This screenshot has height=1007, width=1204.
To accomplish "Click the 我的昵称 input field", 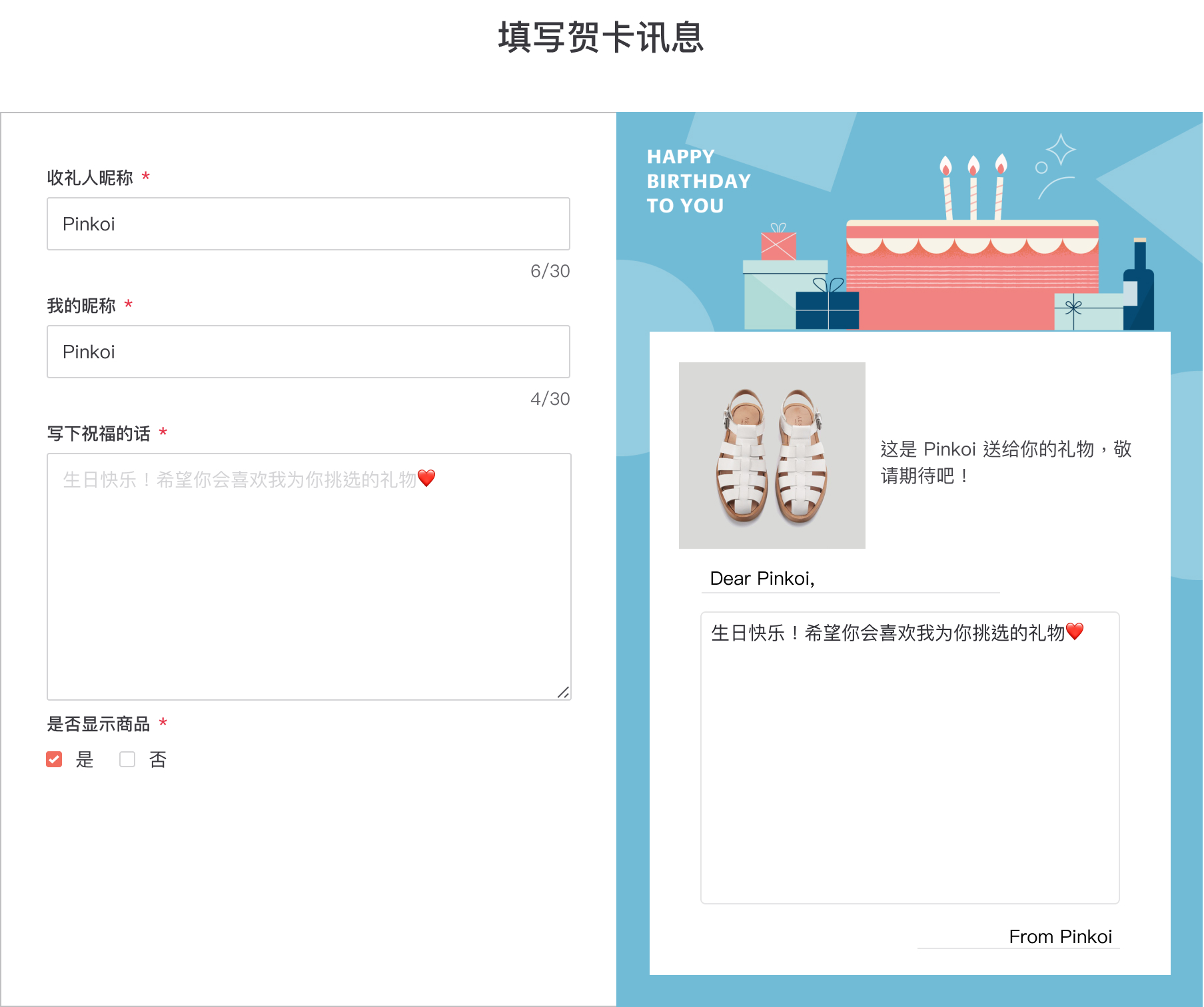I will [308, 352].
